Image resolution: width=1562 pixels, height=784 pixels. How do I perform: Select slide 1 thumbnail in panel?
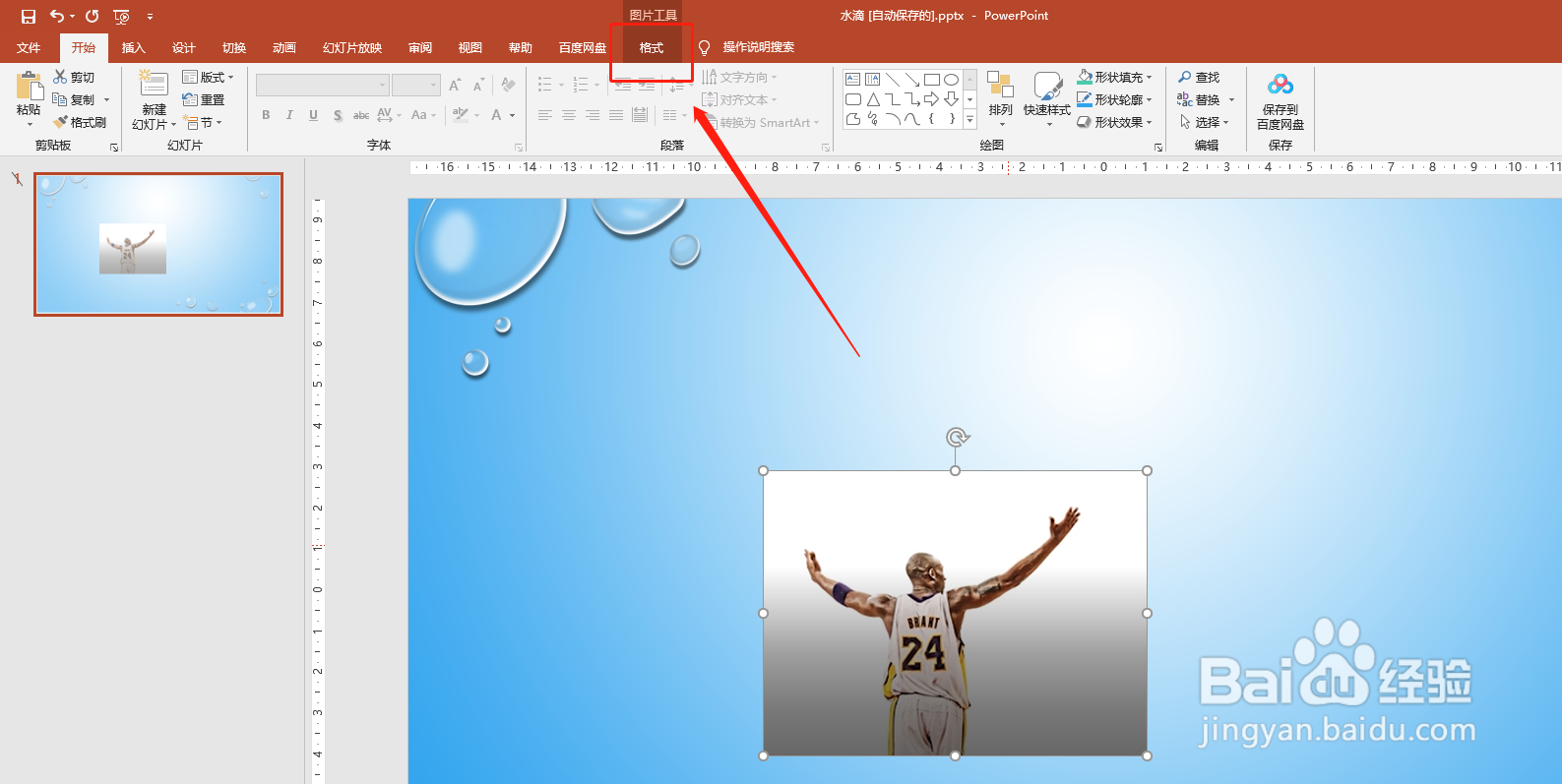[x=158, y=244]
